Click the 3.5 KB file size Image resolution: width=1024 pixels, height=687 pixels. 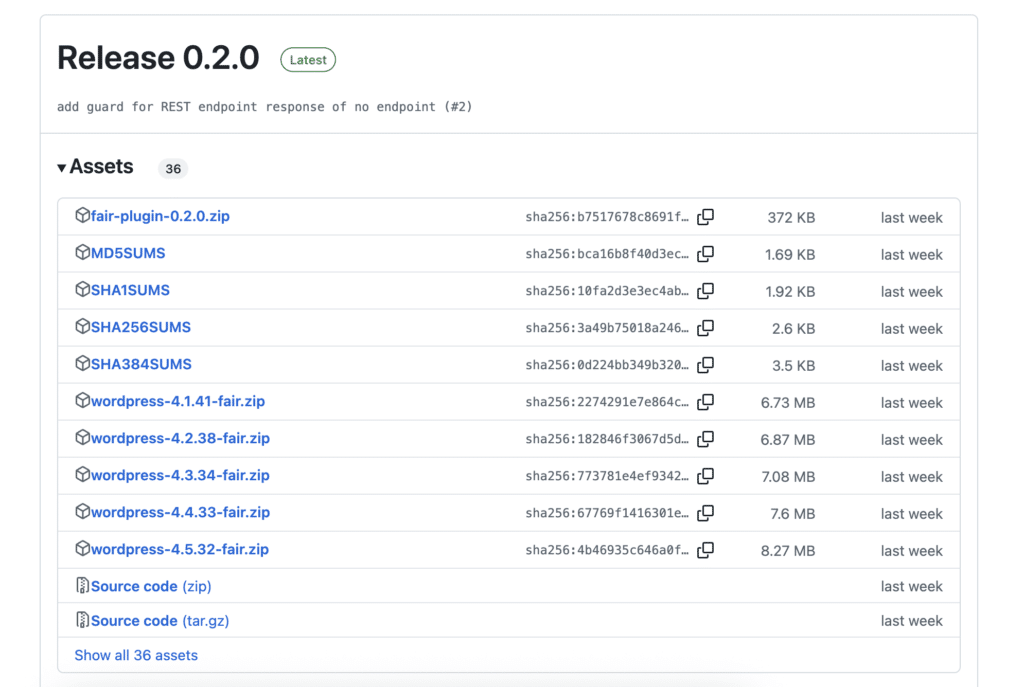click(793, 366)
